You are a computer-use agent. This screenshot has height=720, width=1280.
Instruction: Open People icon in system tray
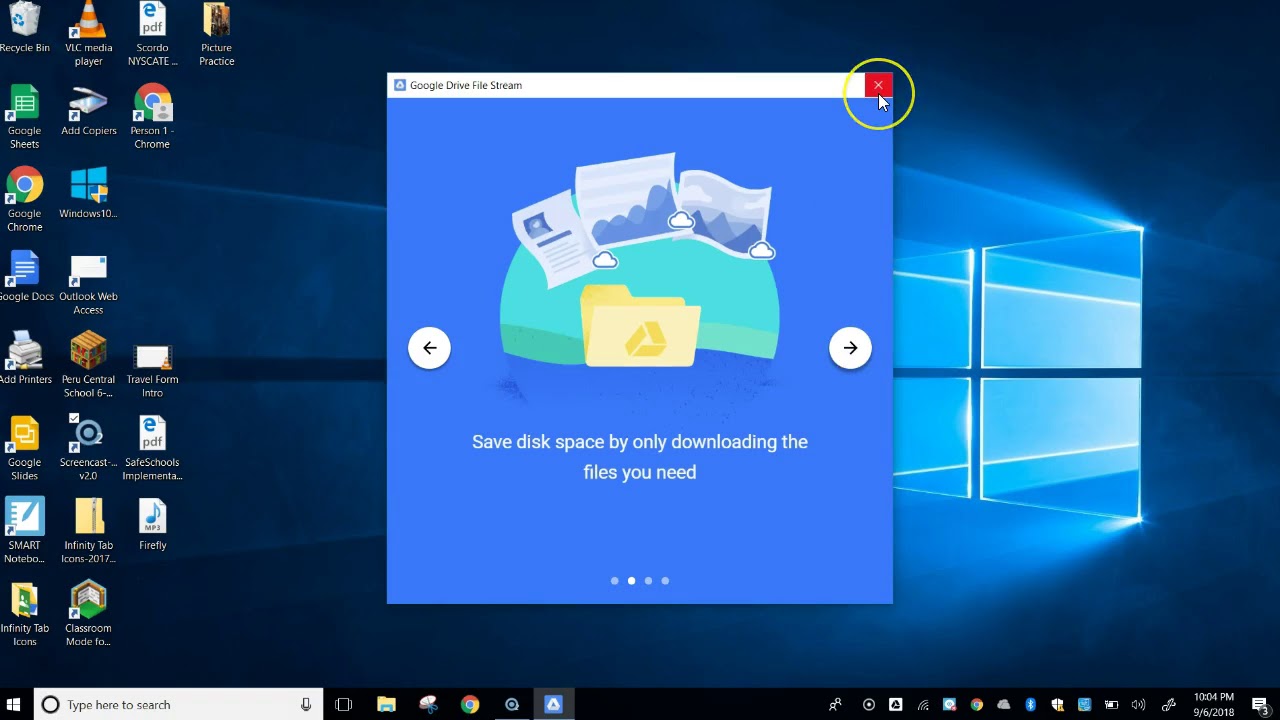point(835,705)
